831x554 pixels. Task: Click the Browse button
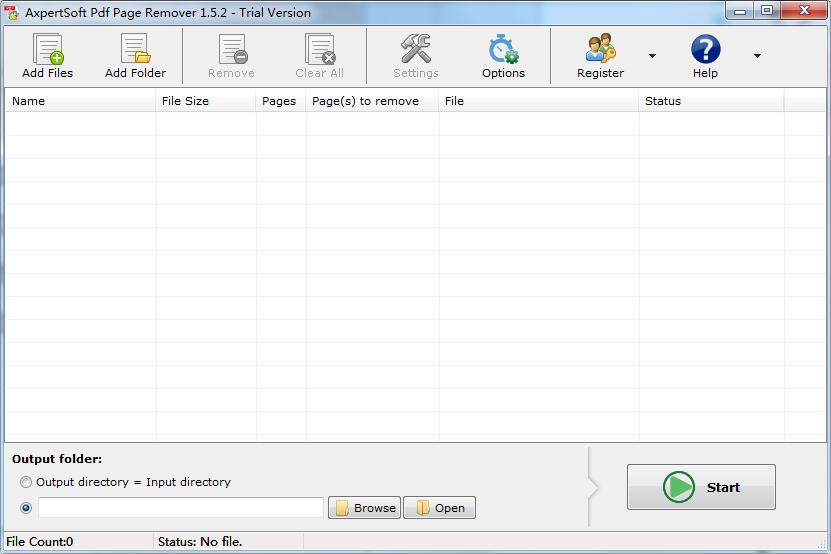(x=365, y=508)
